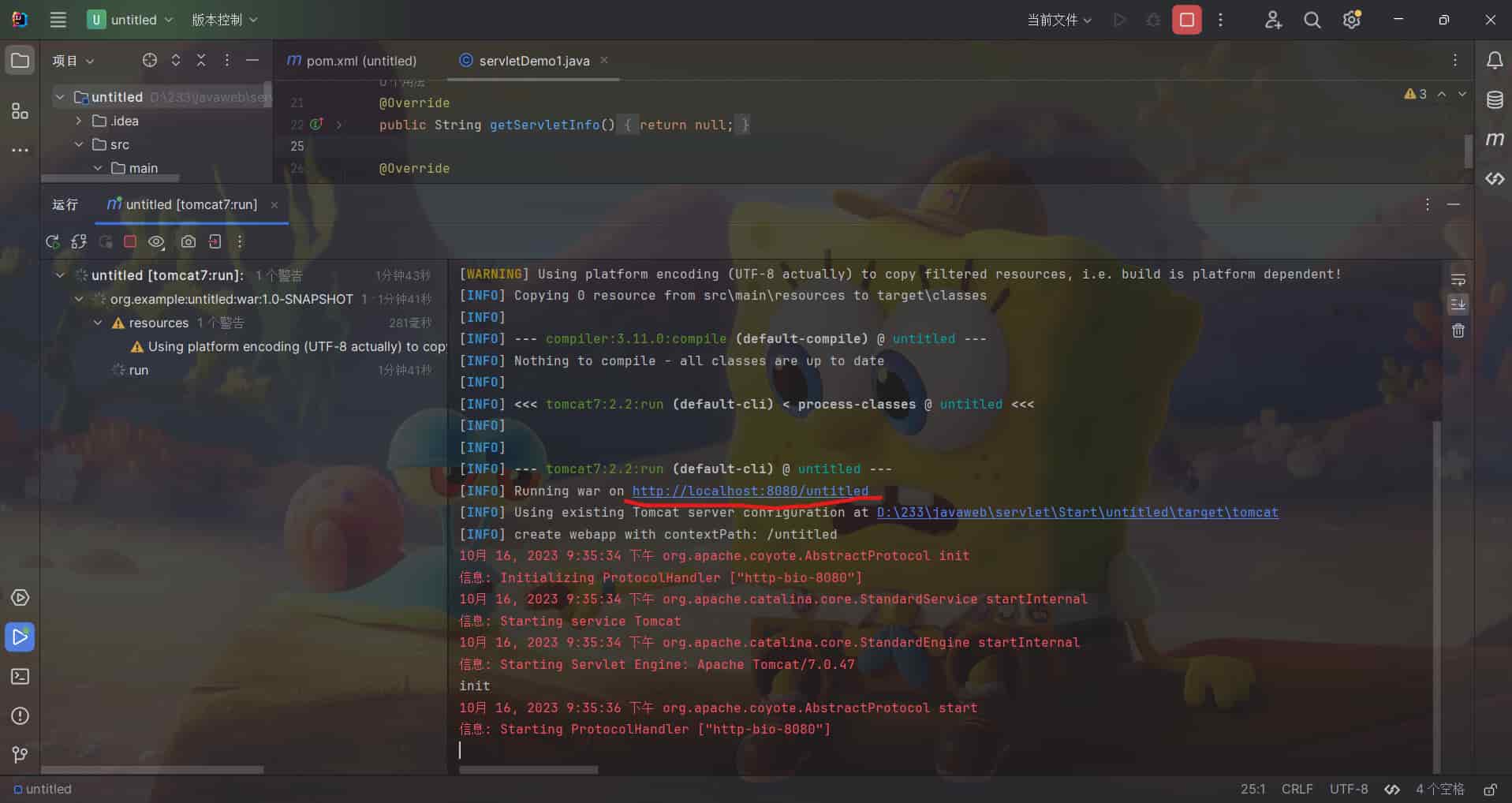Collapse all in project panel

(201, 60)
